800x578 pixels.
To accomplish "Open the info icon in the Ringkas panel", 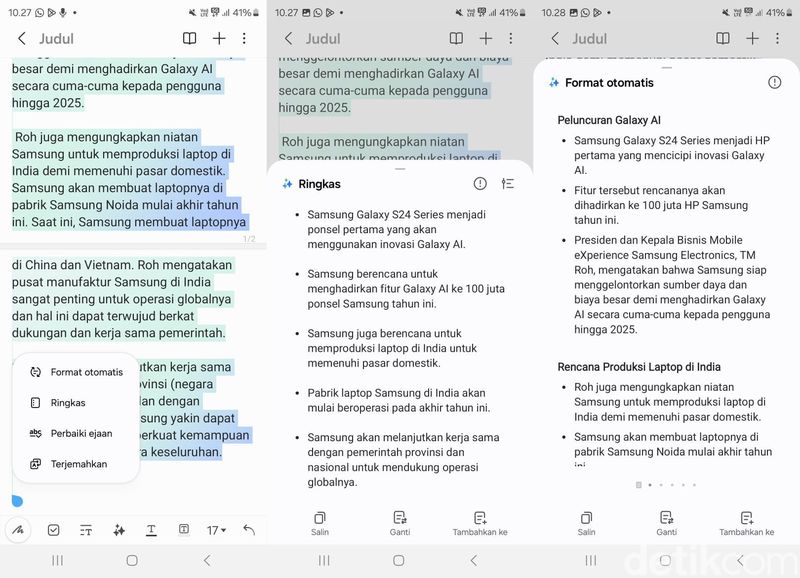I will click(480, 184).
